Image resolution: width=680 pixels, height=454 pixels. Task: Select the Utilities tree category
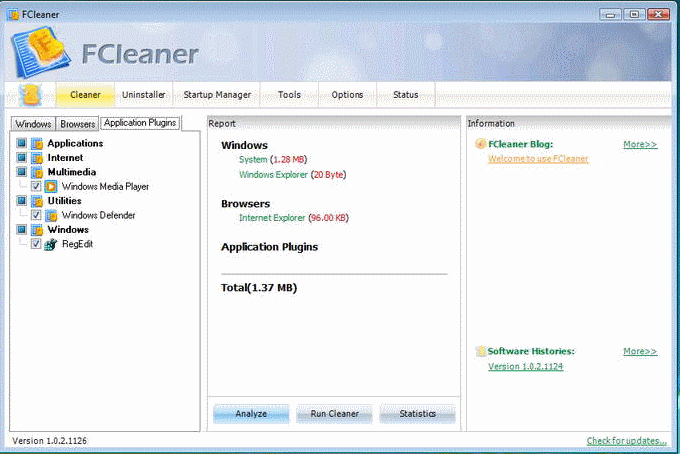(x=65, y=201)
